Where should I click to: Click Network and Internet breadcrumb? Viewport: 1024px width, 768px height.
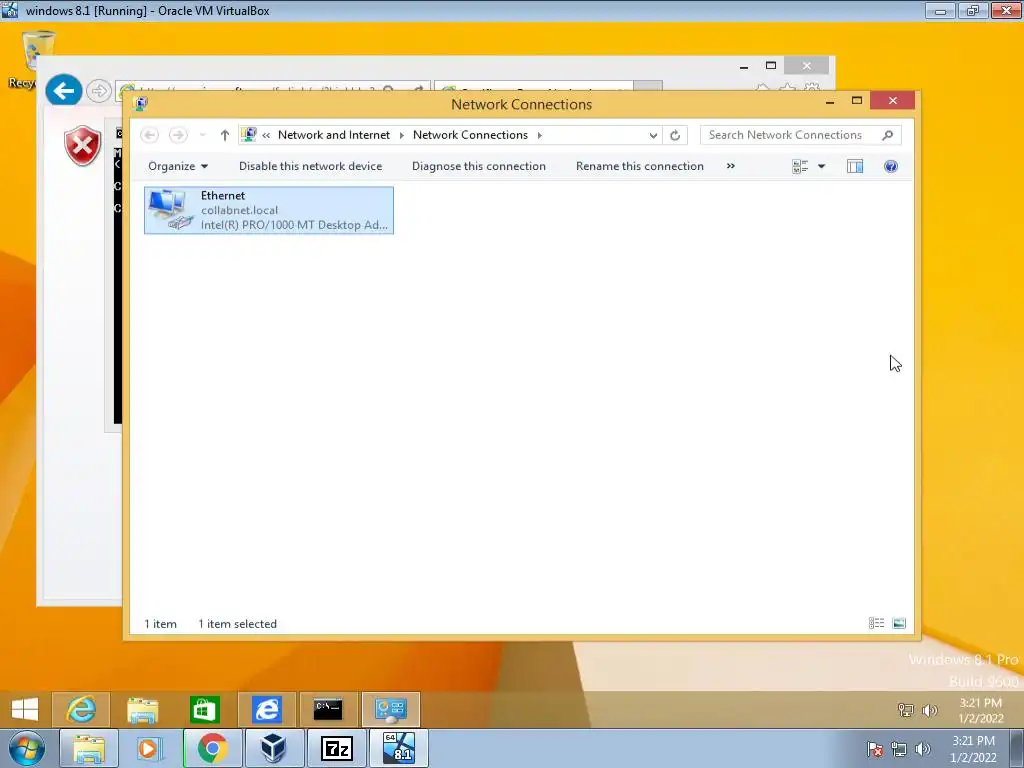tap(334, 135)
